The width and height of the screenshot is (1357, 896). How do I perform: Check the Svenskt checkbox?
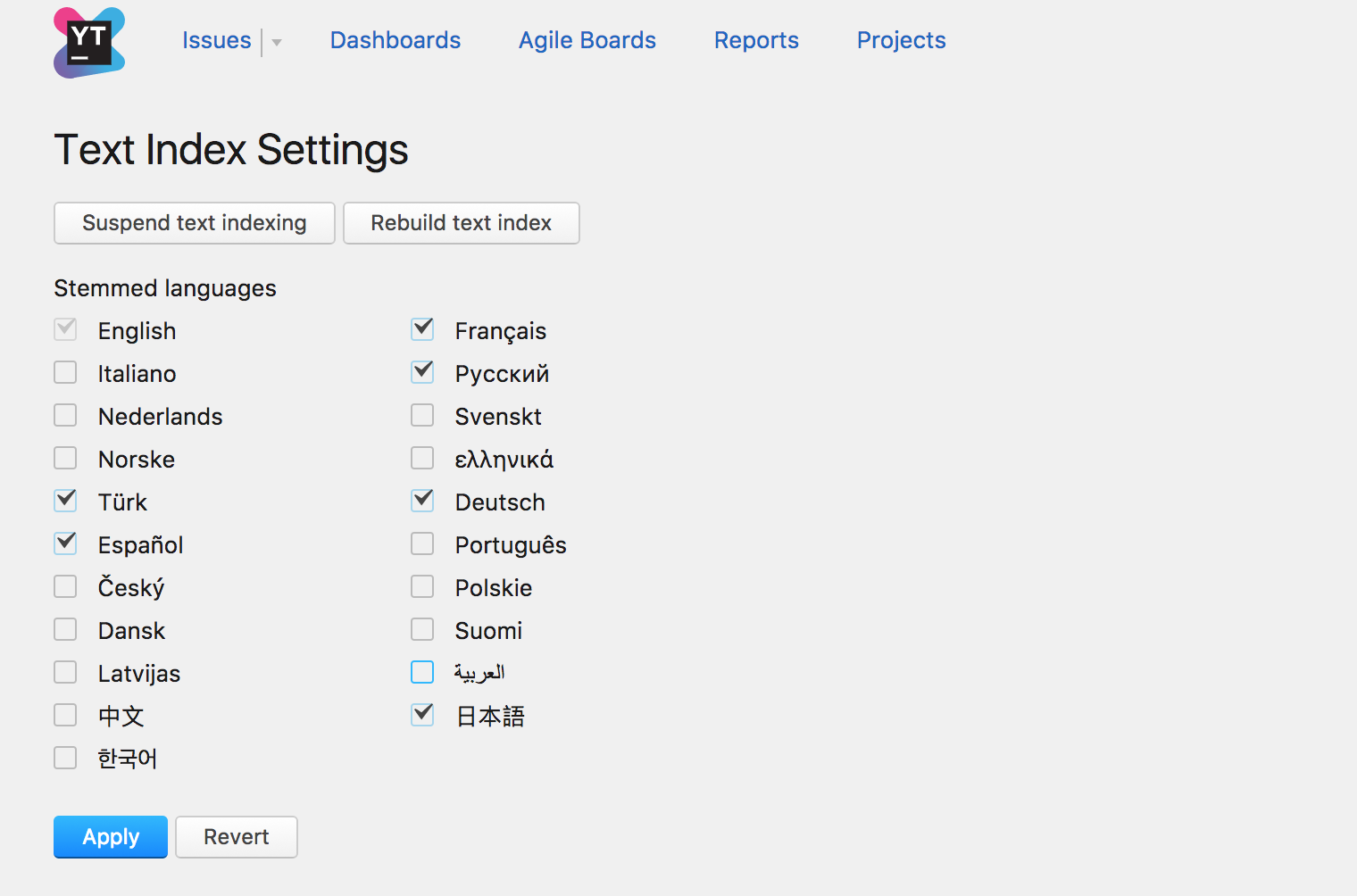pyautogui.click(x=422, y=415)
